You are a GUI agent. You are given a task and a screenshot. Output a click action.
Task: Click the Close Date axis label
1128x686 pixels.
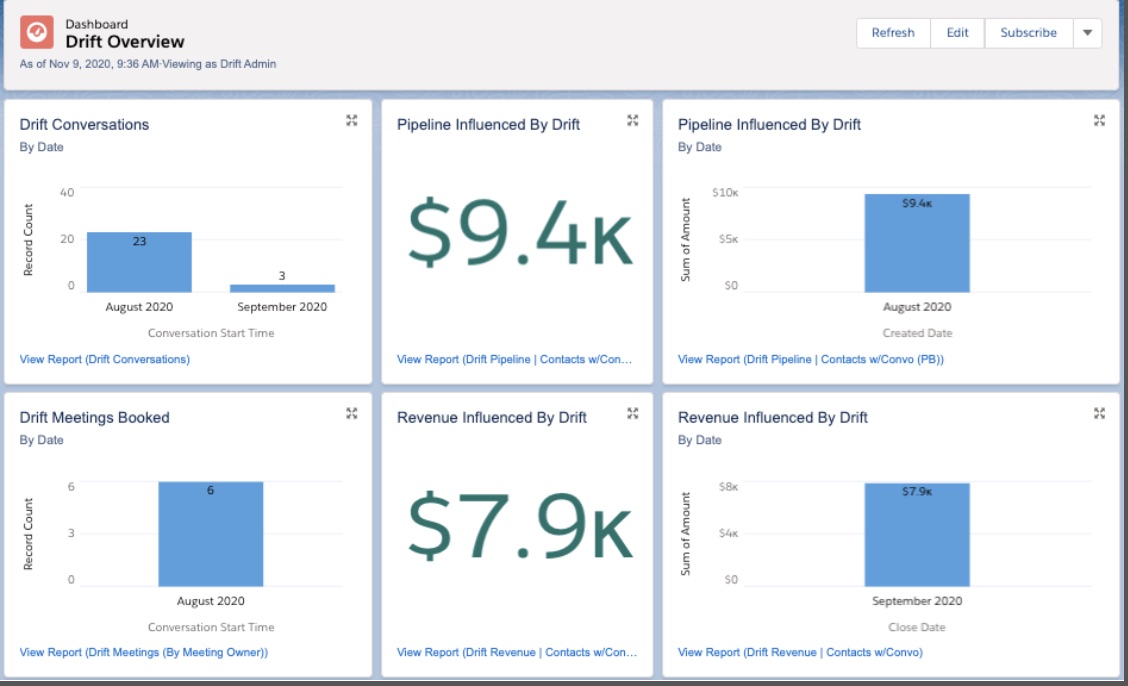pyautogui.click(x=916, y=627)
